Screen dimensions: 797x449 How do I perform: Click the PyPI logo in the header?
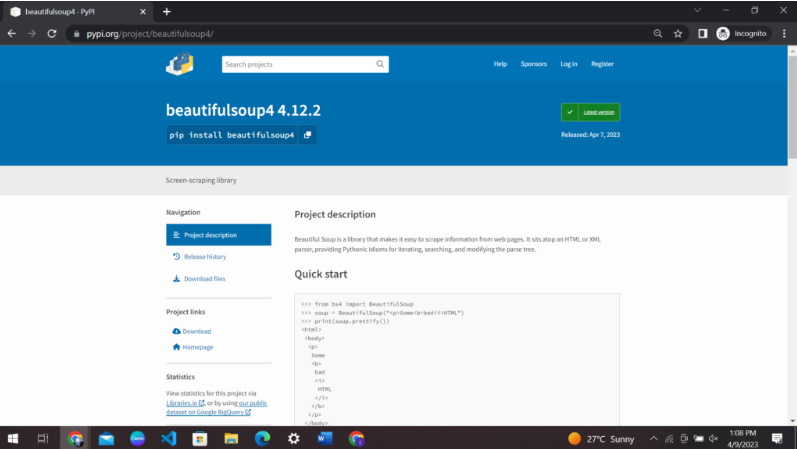179,64
